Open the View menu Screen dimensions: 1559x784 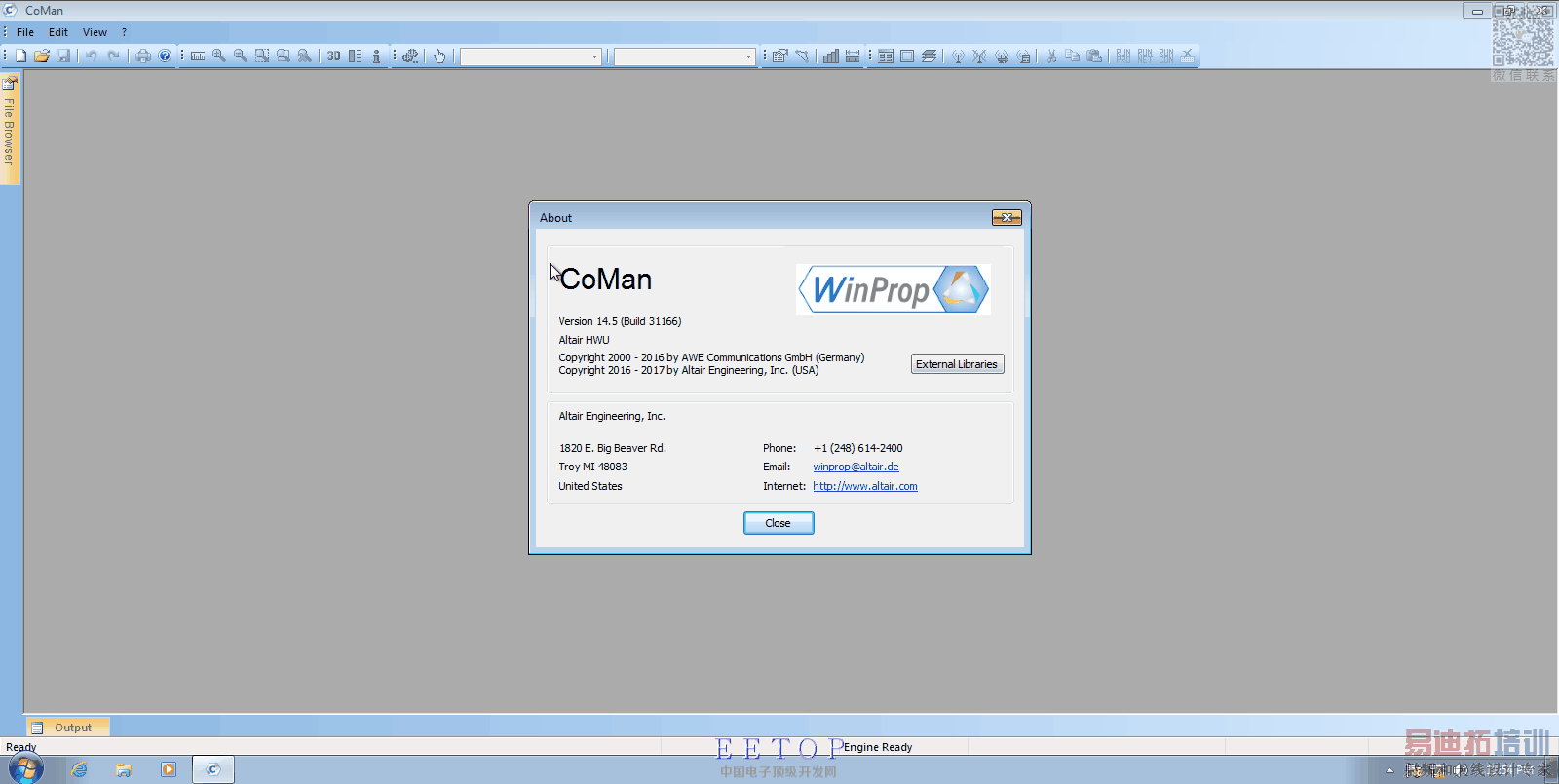click(x=95, y=32)
